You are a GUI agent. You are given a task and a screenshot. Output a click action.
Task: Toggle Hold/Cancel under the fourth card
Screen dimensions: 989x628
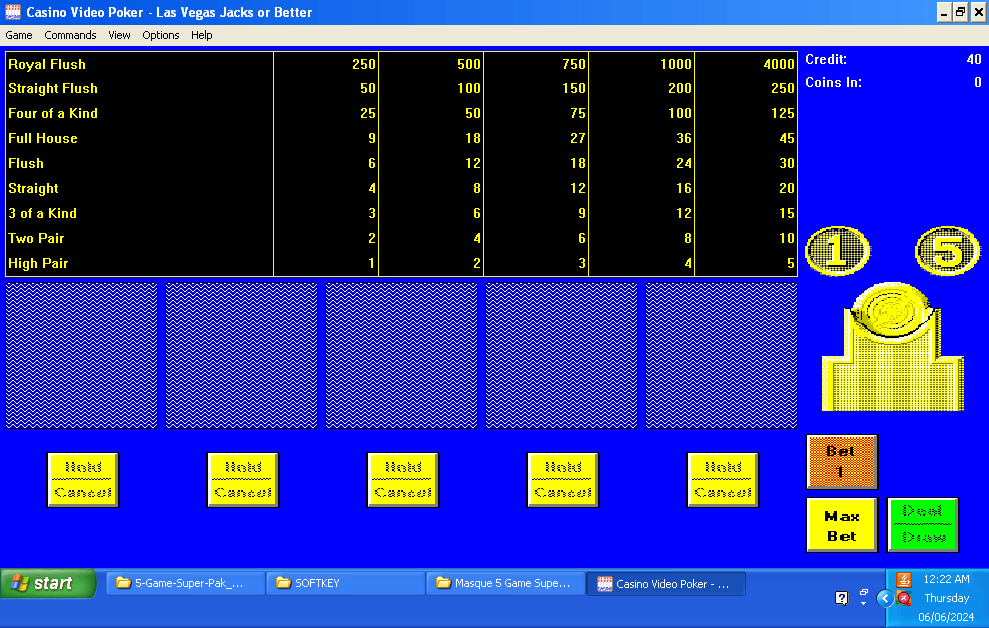pos(563,480)
